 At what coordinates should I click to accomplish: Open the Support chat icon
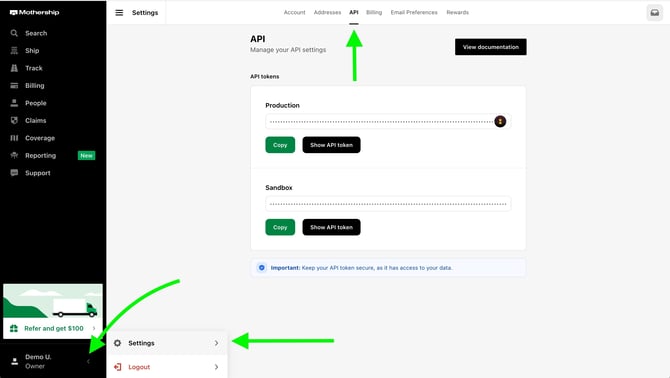pos(14,173)
